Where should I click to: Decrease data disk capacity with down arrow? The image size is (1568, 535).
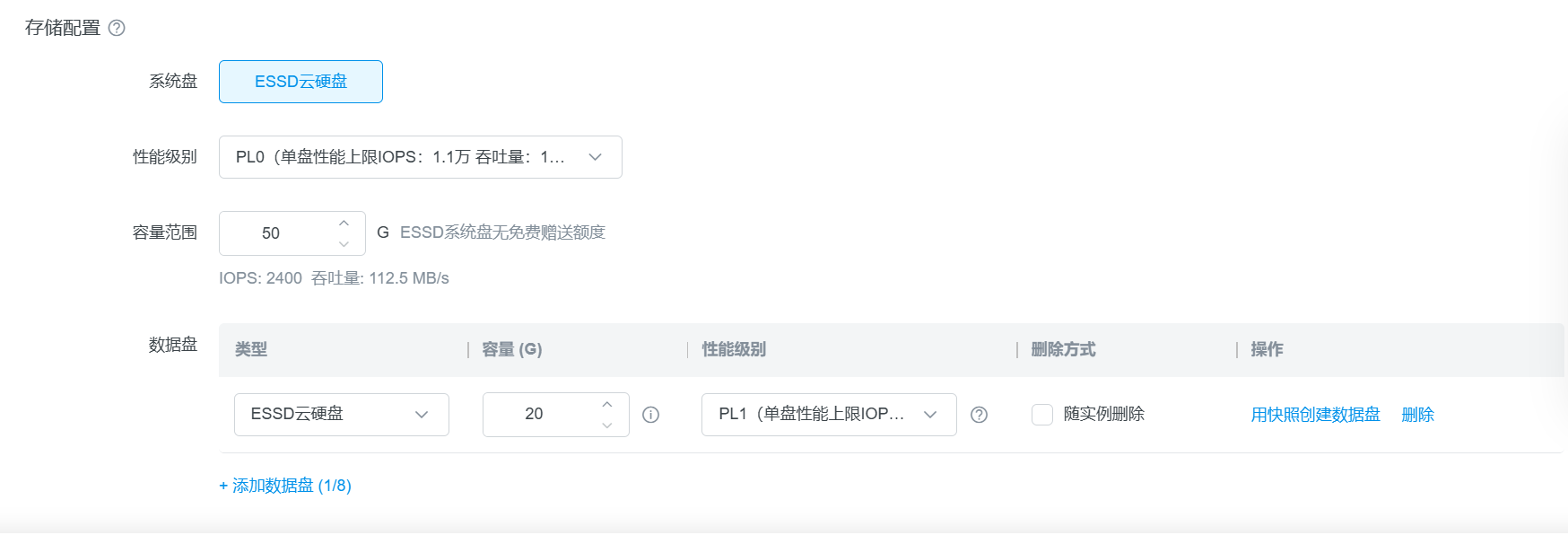pyautogui.click(x=607, y=425)
